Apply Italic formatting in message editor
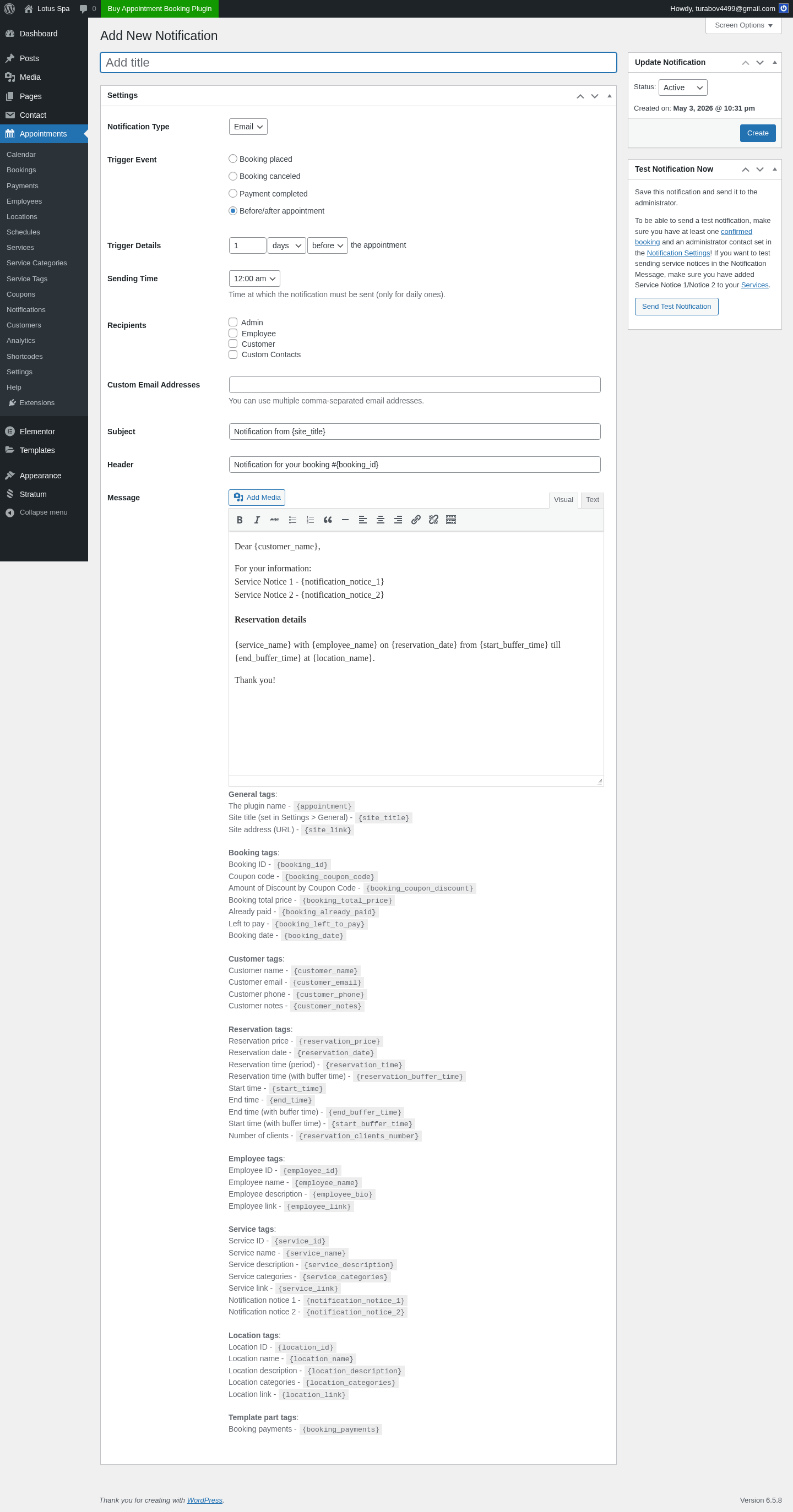 click(257, 520)
